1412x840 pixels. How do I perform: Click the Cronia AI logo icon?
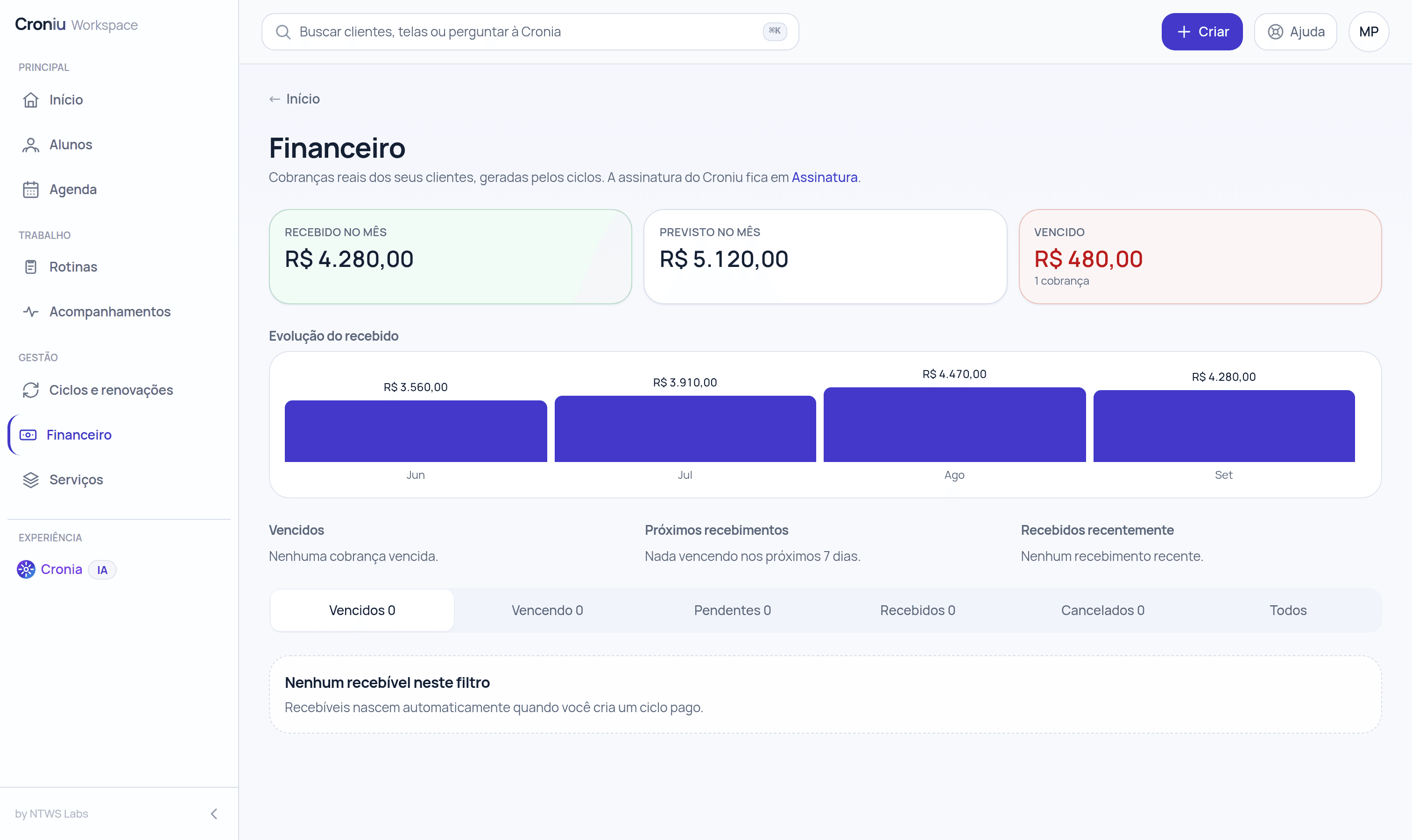tap(26, 569)
